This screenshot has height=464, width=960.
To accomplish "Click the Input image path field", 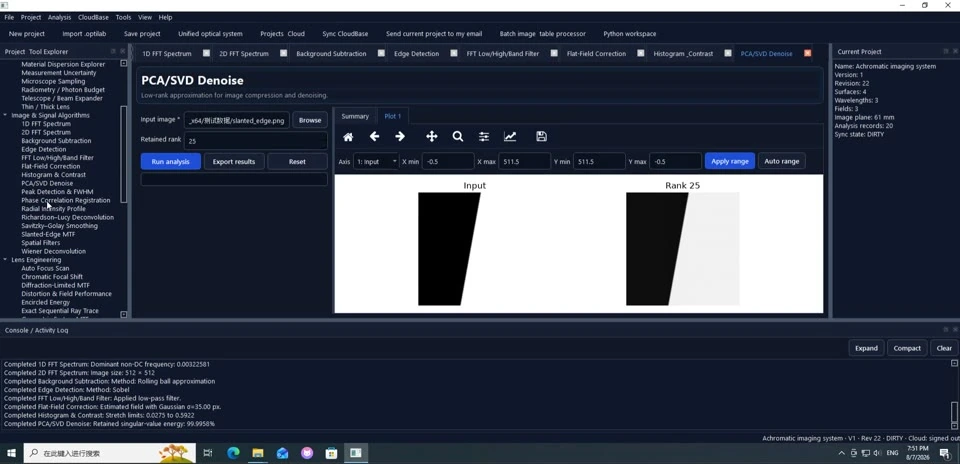I will 237,120.
